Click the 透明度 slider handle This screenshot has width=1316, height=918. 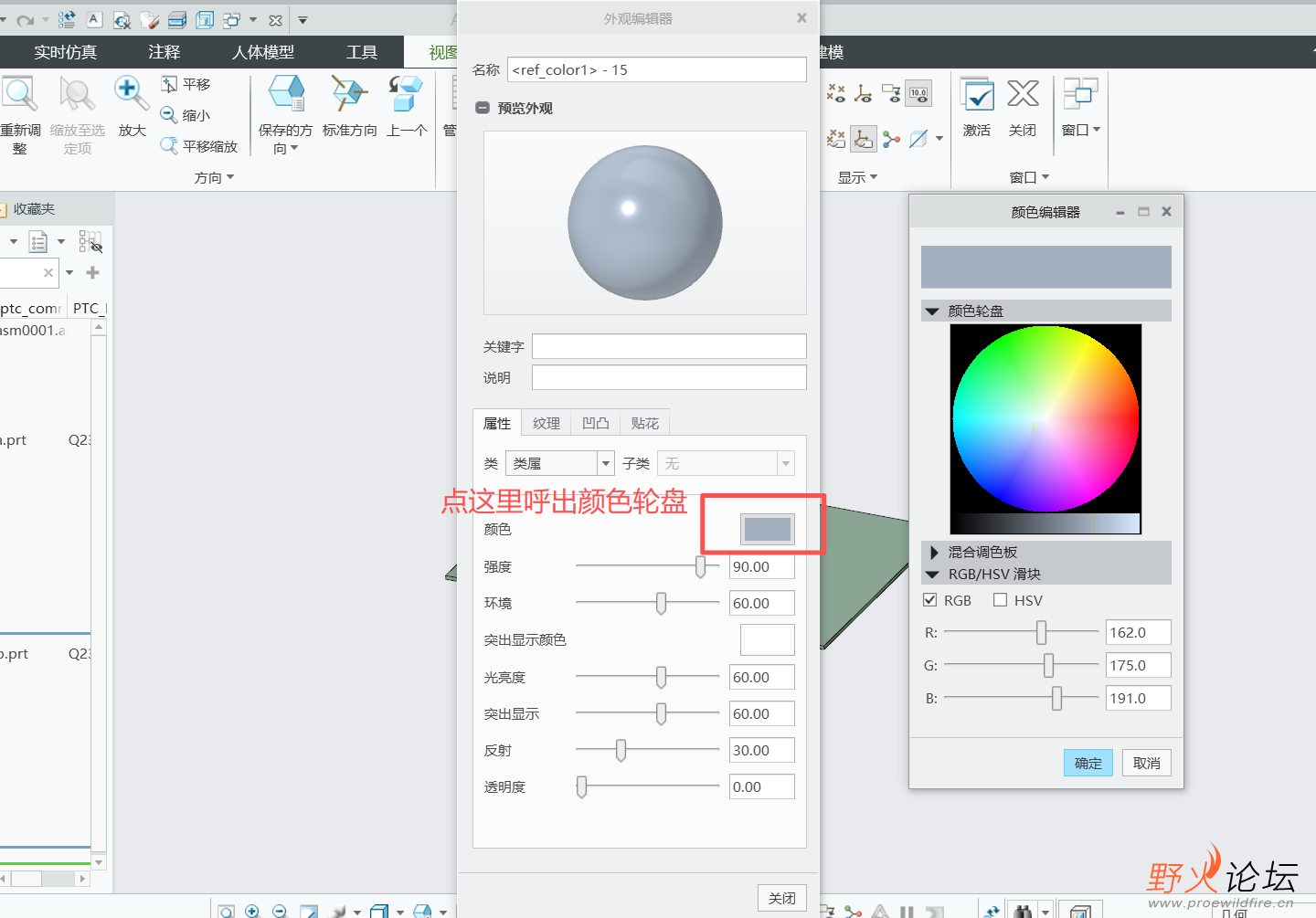[x=581, y=786]
